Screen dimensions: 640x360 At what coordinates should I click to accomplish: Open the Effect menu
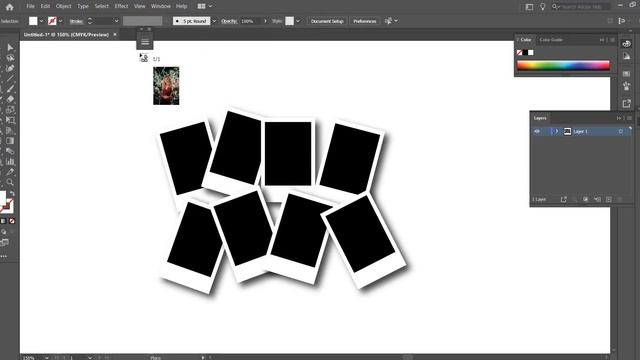pos(121,7)
